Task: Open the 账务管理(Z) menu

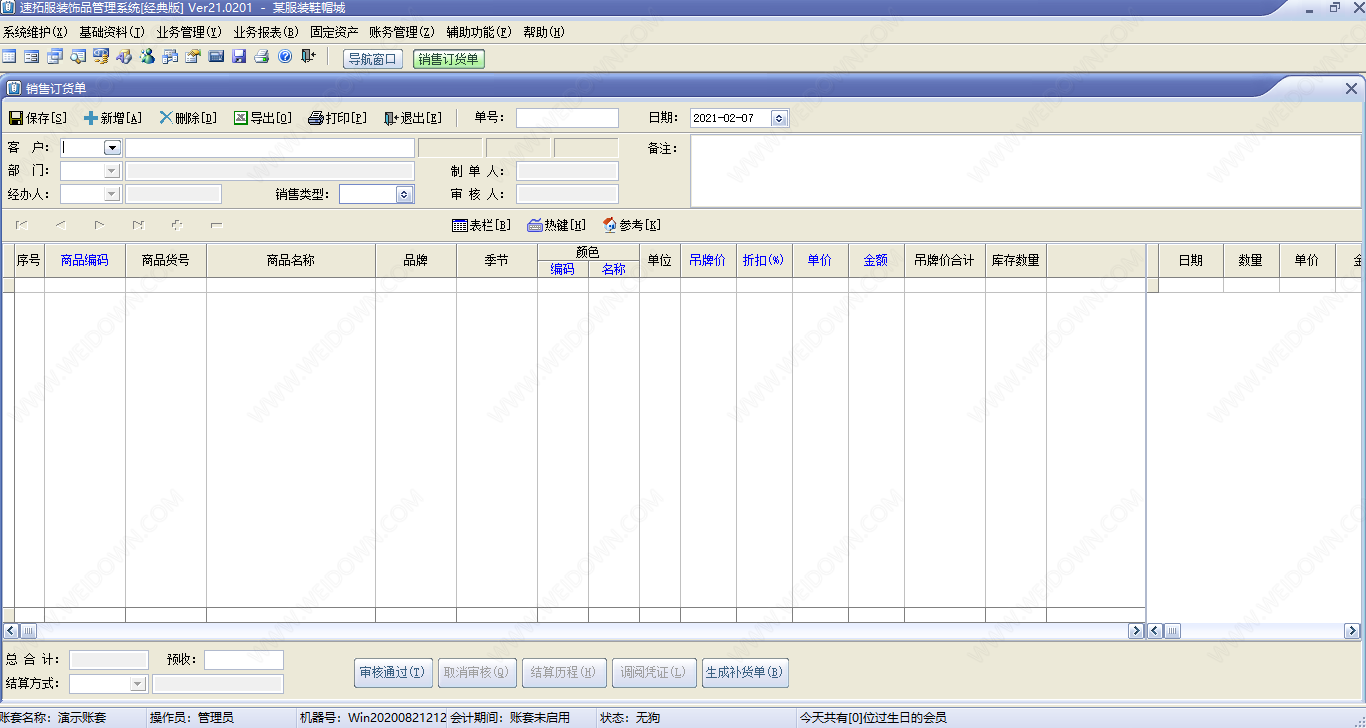Action: click(x=402, y=32)
